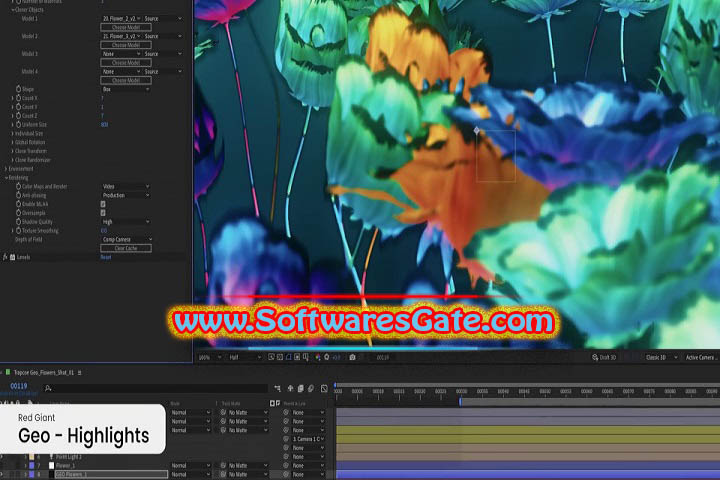This screenshot has width=720, height=480.
Task: Click Choose Model button under Model 1
Action: 126,27
